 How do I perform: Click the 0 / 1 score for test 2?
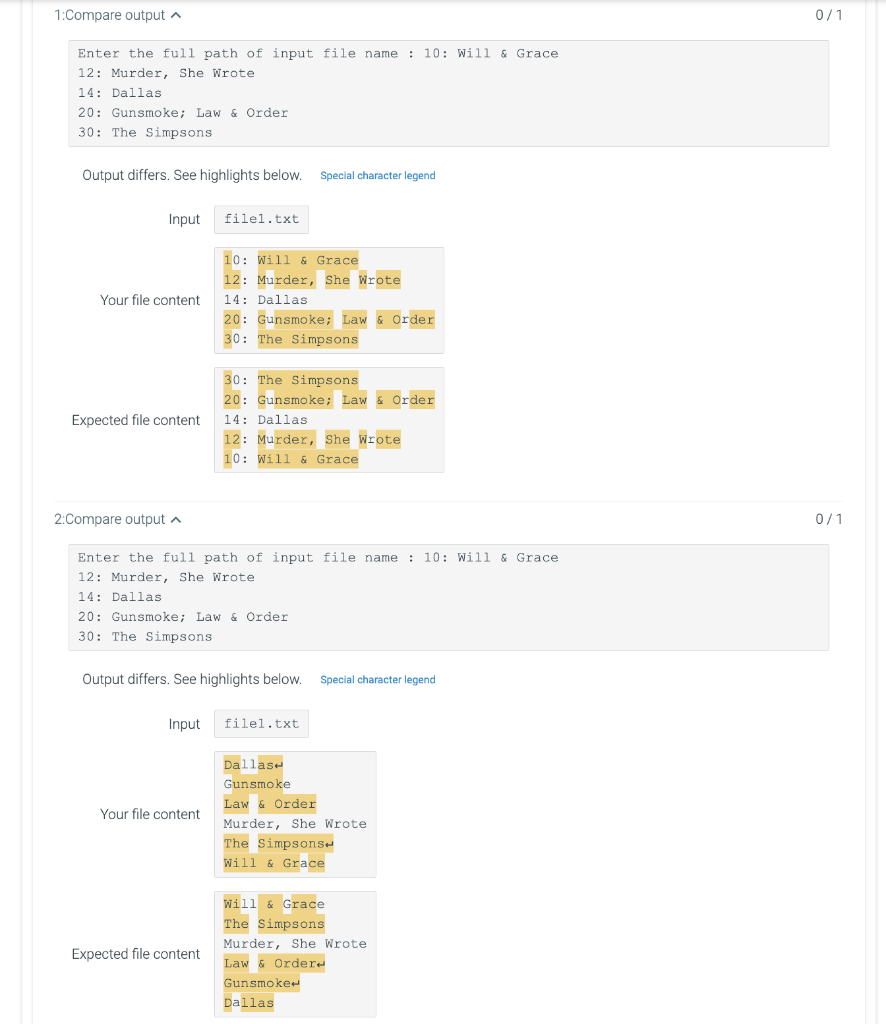tap(828, 519)
